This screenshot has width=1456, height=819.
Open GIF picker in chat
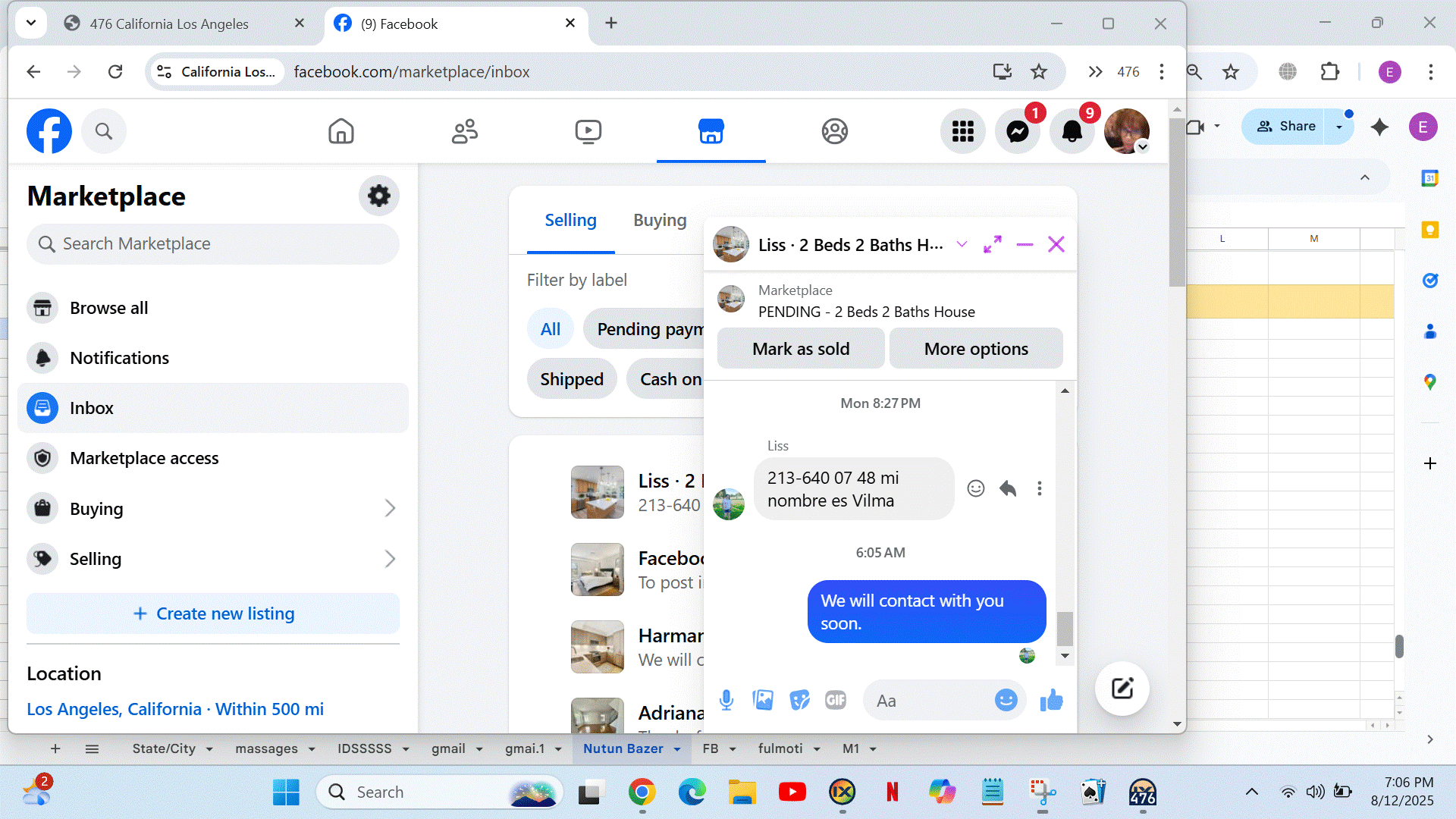pos(836,700)
